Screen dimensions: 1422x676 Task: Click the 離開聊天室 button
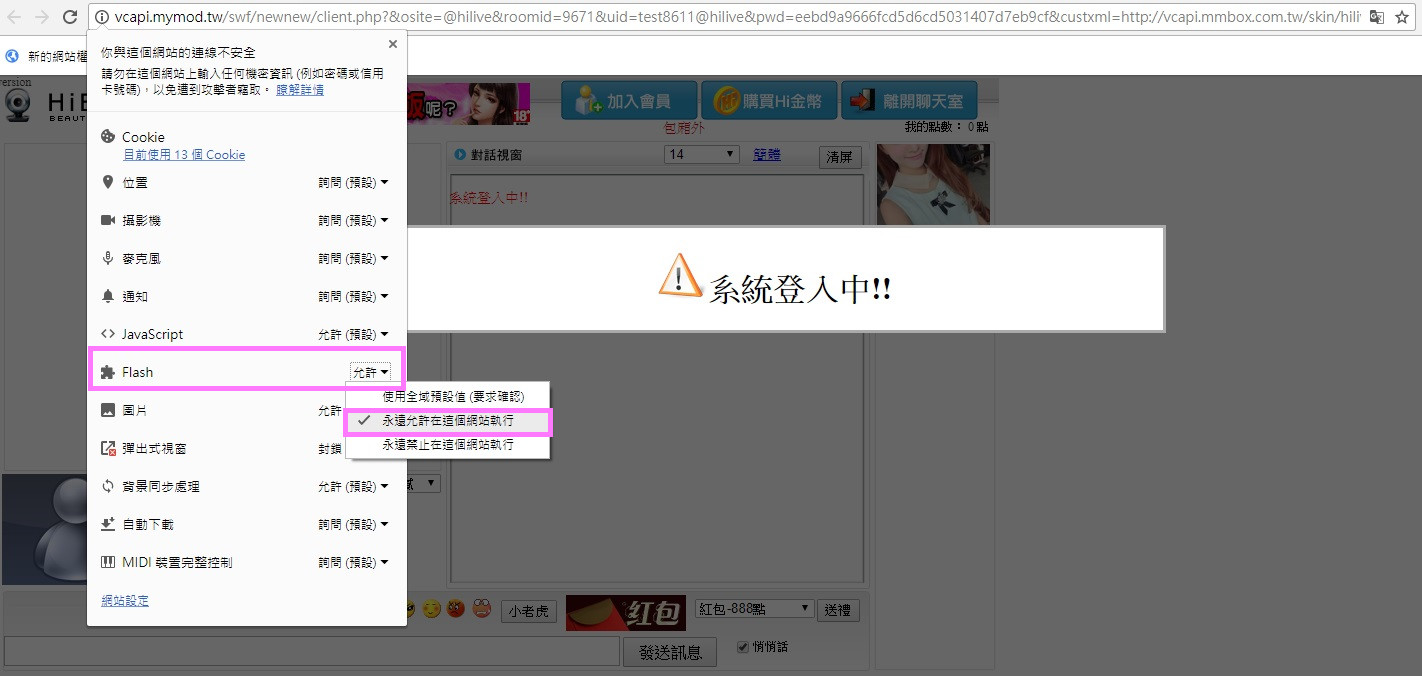[909, 101]
